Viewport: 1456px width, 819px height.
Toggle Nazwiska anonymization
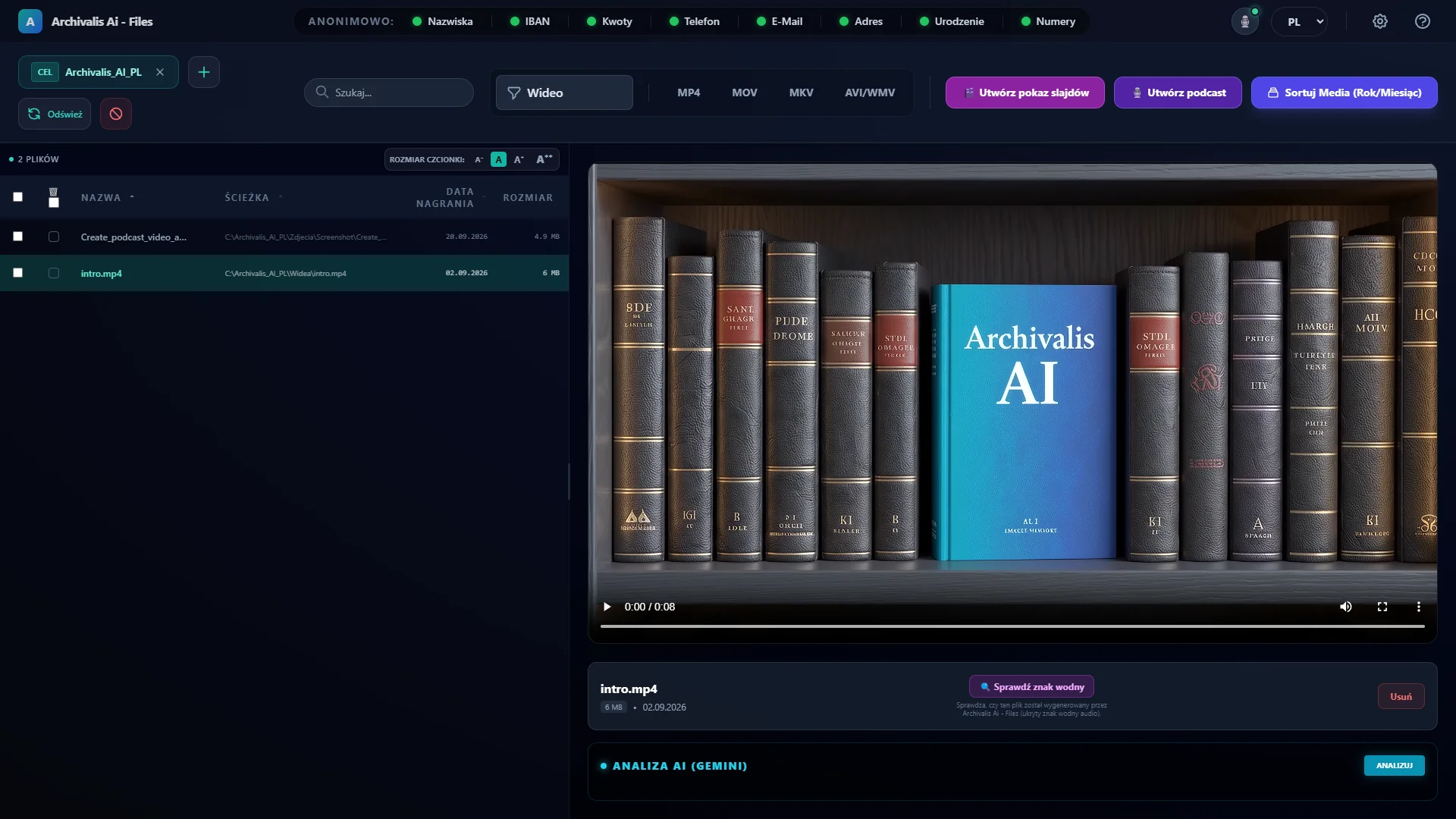[443, 21]
